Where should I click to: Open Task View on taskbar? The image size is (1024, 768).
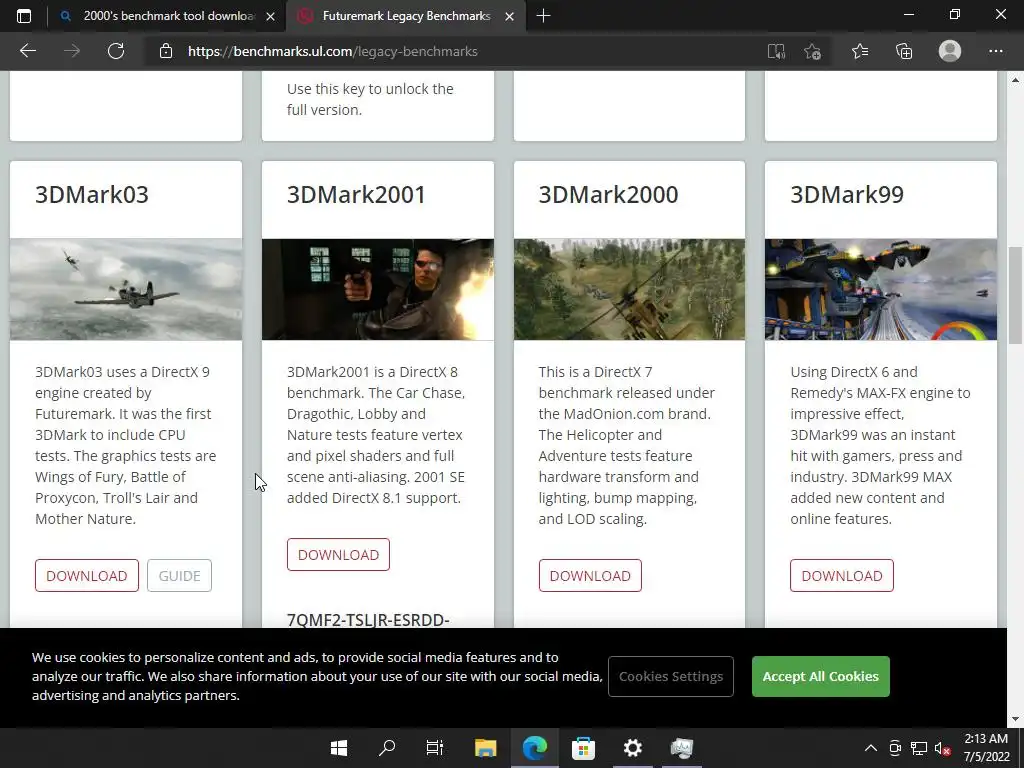pos(435,748)
